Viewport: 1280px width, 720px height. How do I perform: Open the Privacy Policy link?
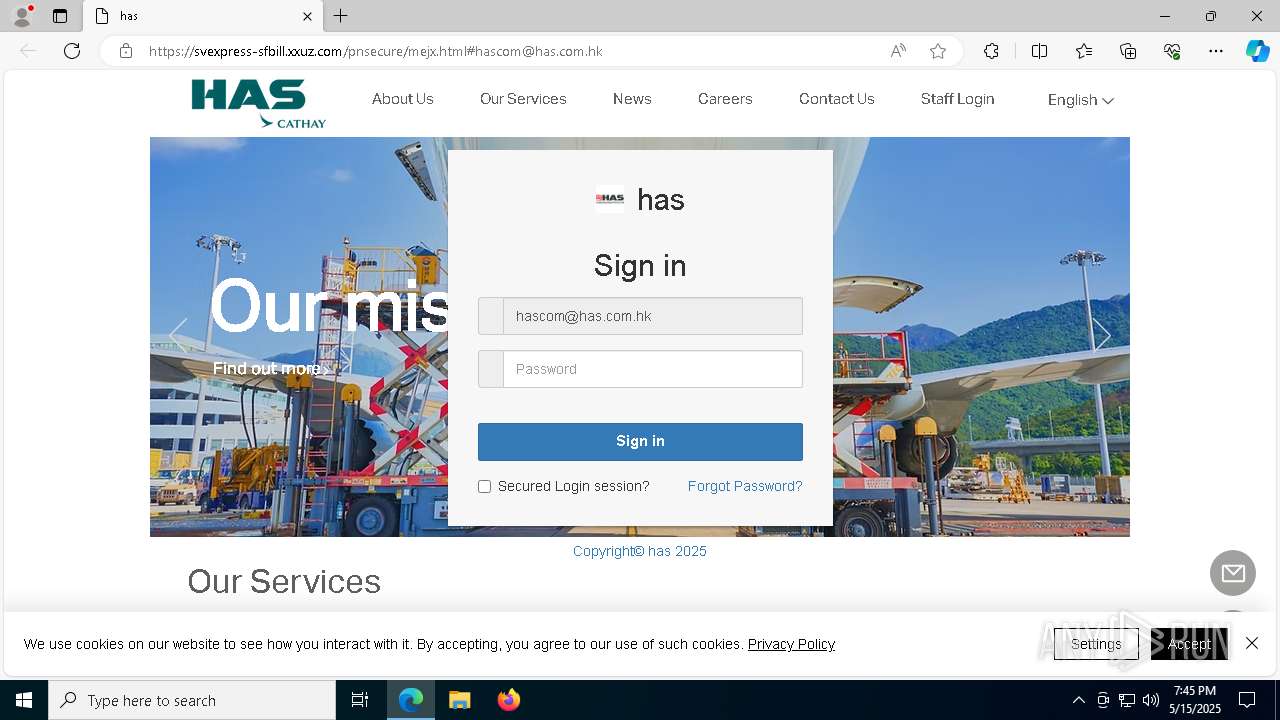click(x=791, y=644)
